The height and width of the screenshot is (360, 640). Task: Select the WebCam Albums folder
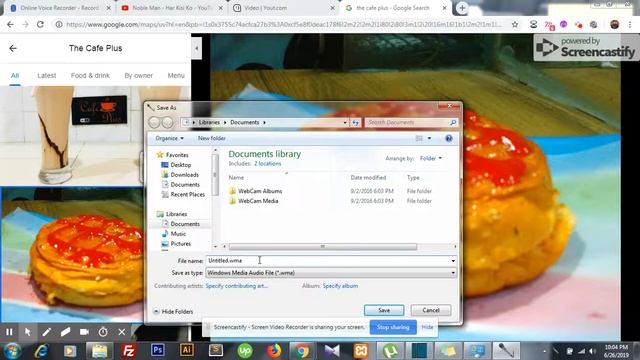tap(260, 191)
